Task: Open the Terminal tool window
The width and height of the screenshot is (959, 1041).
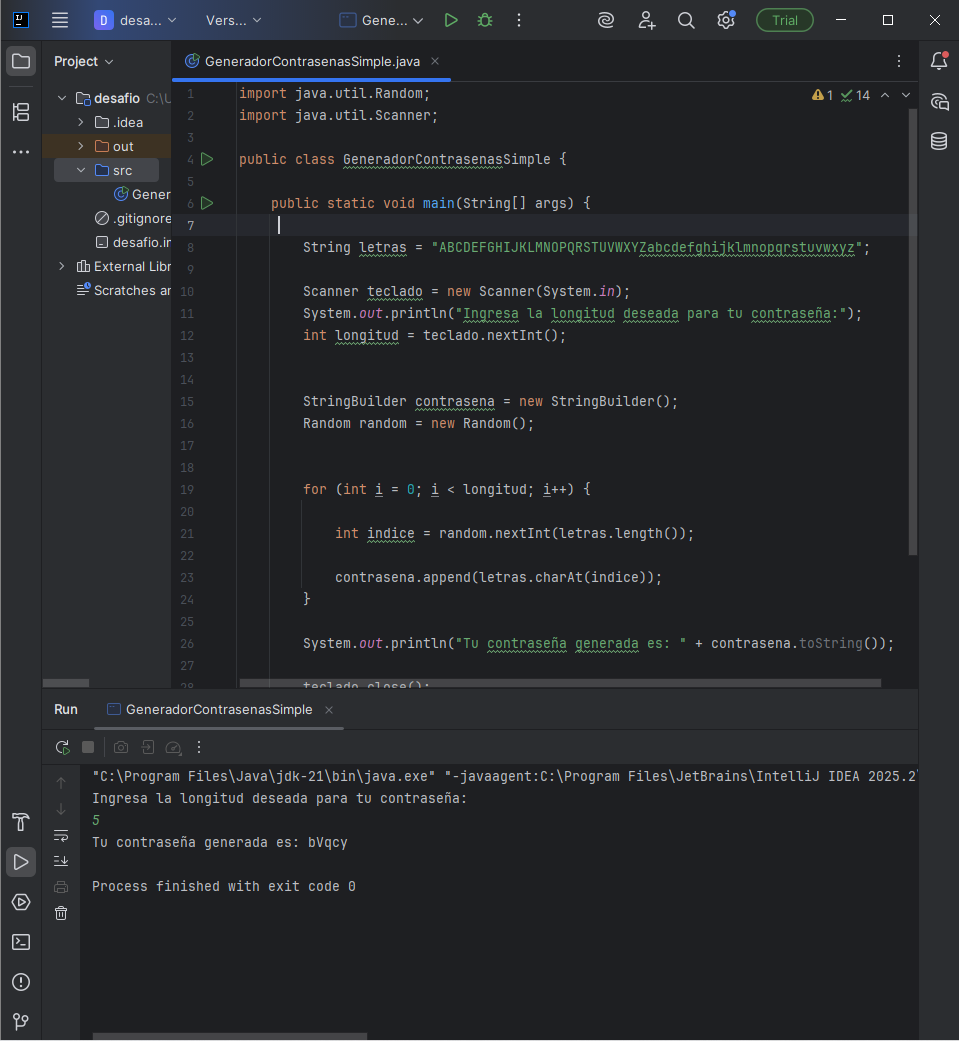Action: [21, 942]
